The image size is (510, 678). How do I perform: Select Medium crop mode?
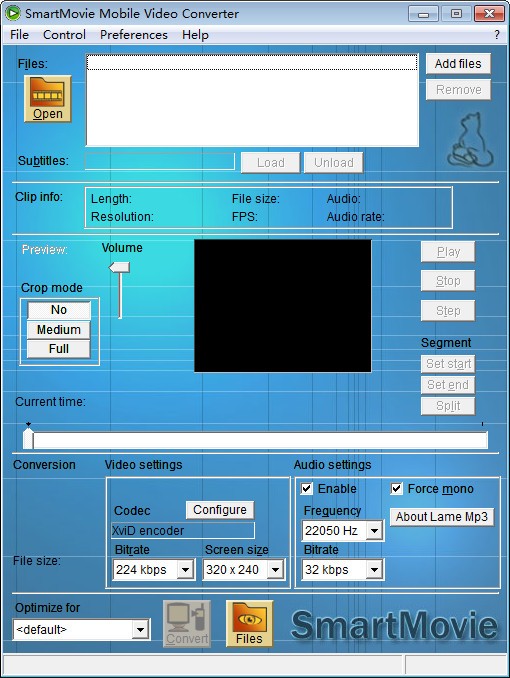click(x=59, y=329)
